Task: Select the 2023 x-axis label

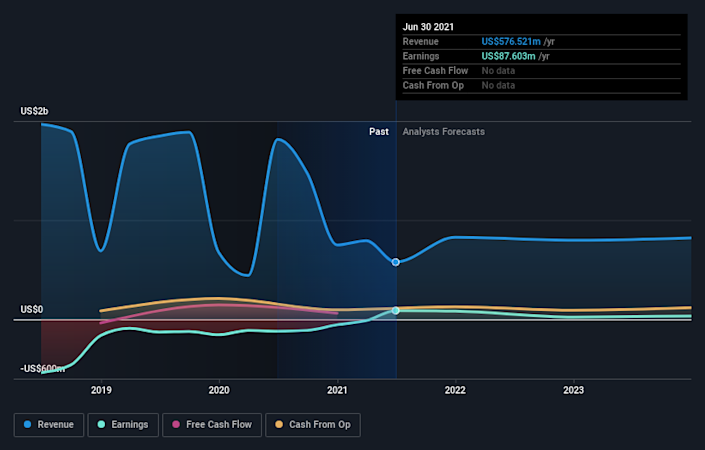Action: point(573,390)
